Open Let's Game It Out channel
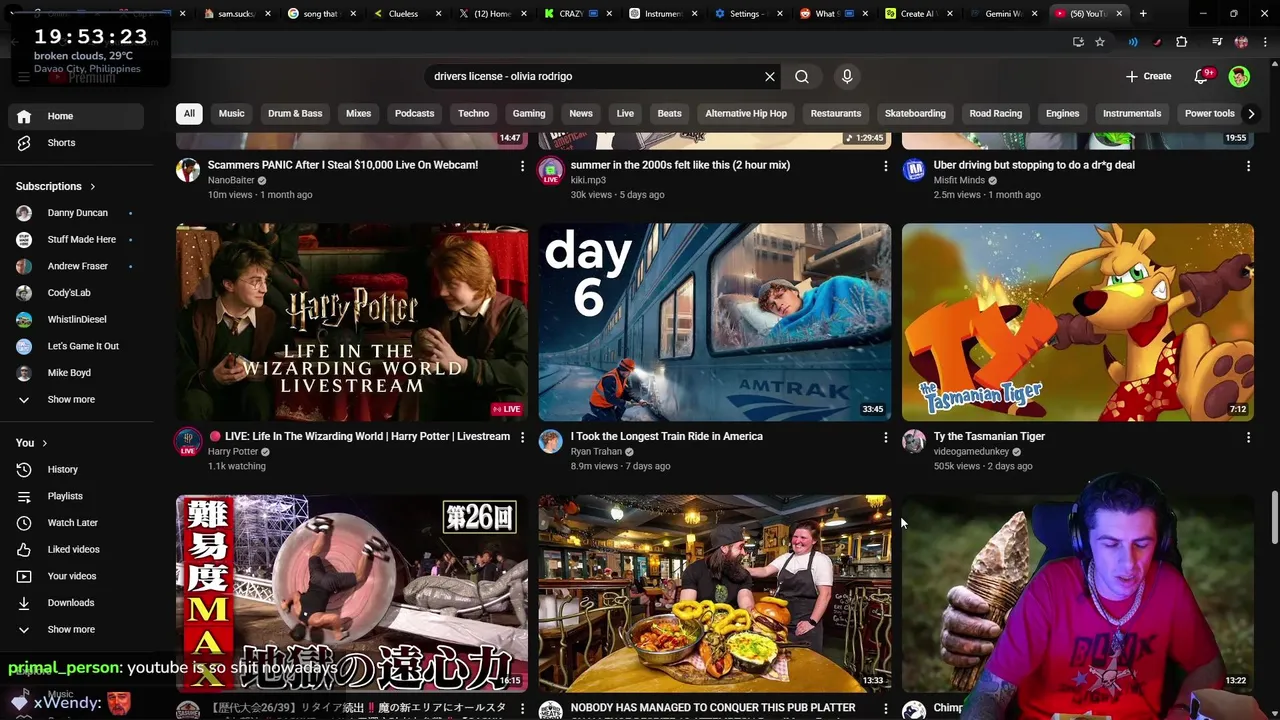The width and height of the screenshot is (1280, 720). 76,346
